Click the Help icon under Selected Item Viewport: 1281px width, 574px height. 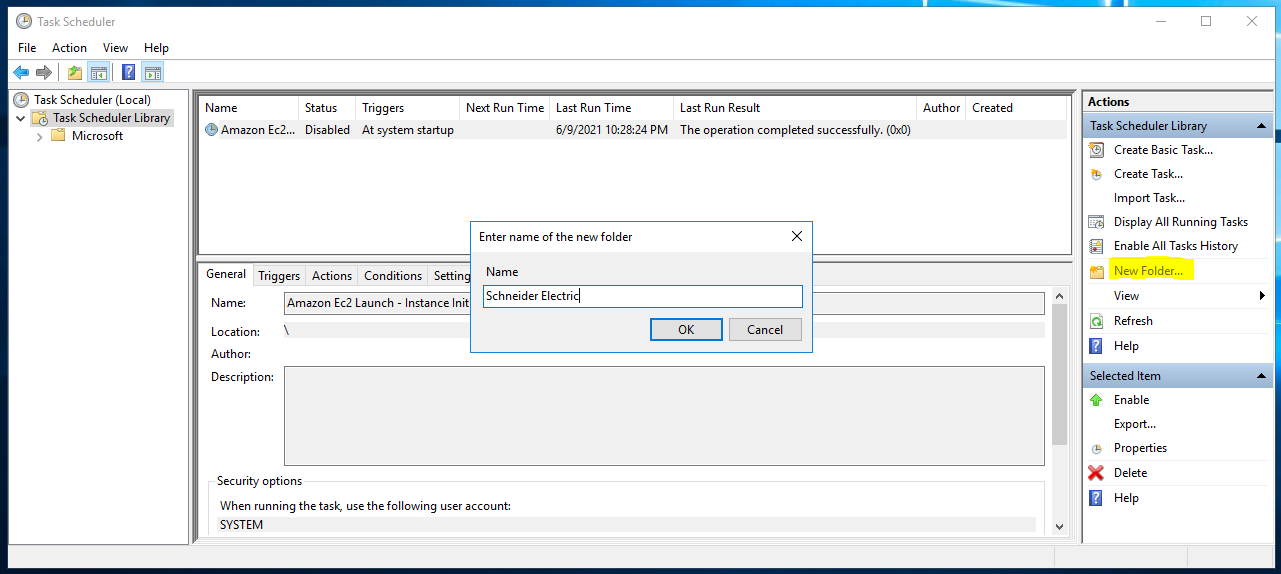(1097, 498)
